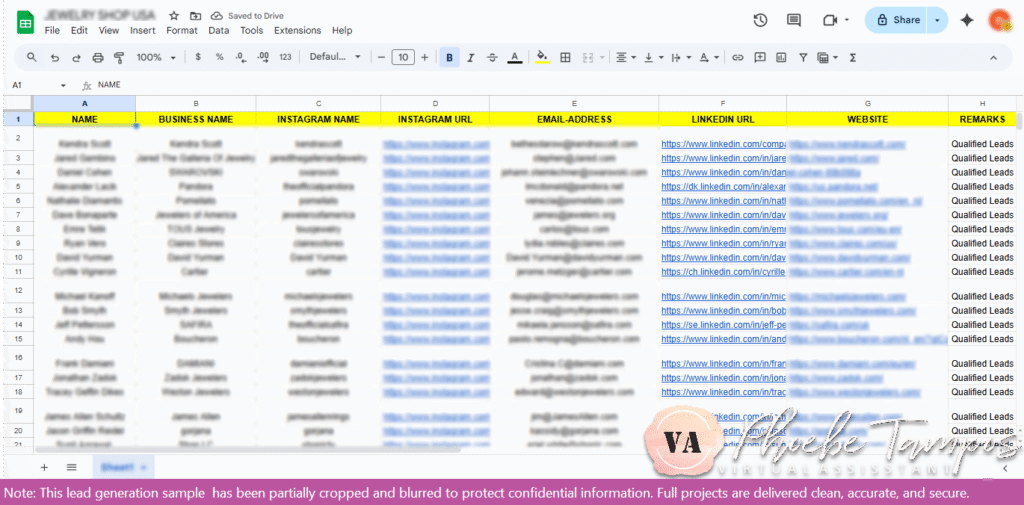This screenshot has height=505, width=1024.
Task: Open the Default font dropdown
Action: 335,57
